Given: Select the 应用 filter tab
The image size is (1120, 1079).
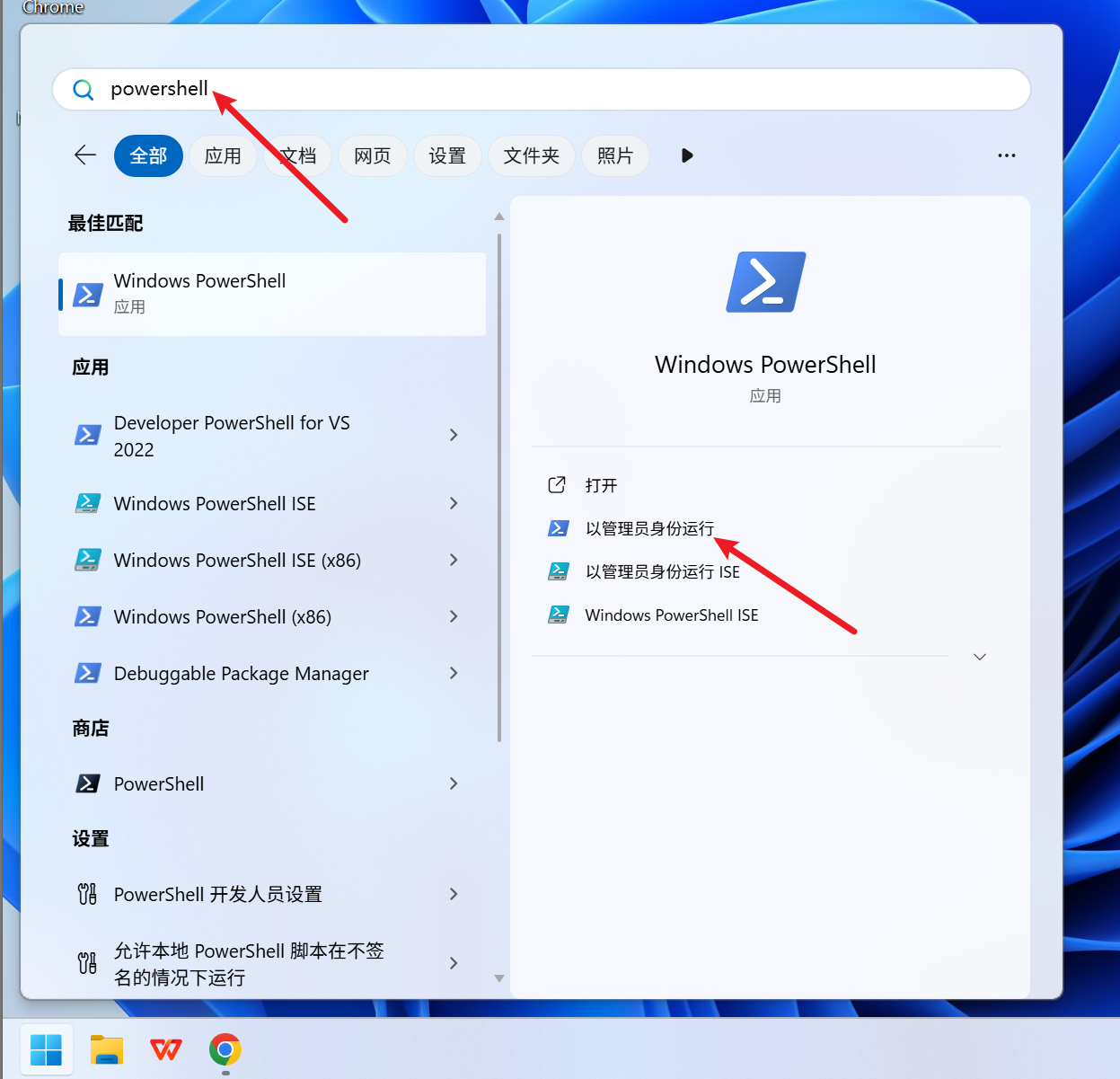Looking at the screenshot, I should pyautogui.click(x=223, y=156).
